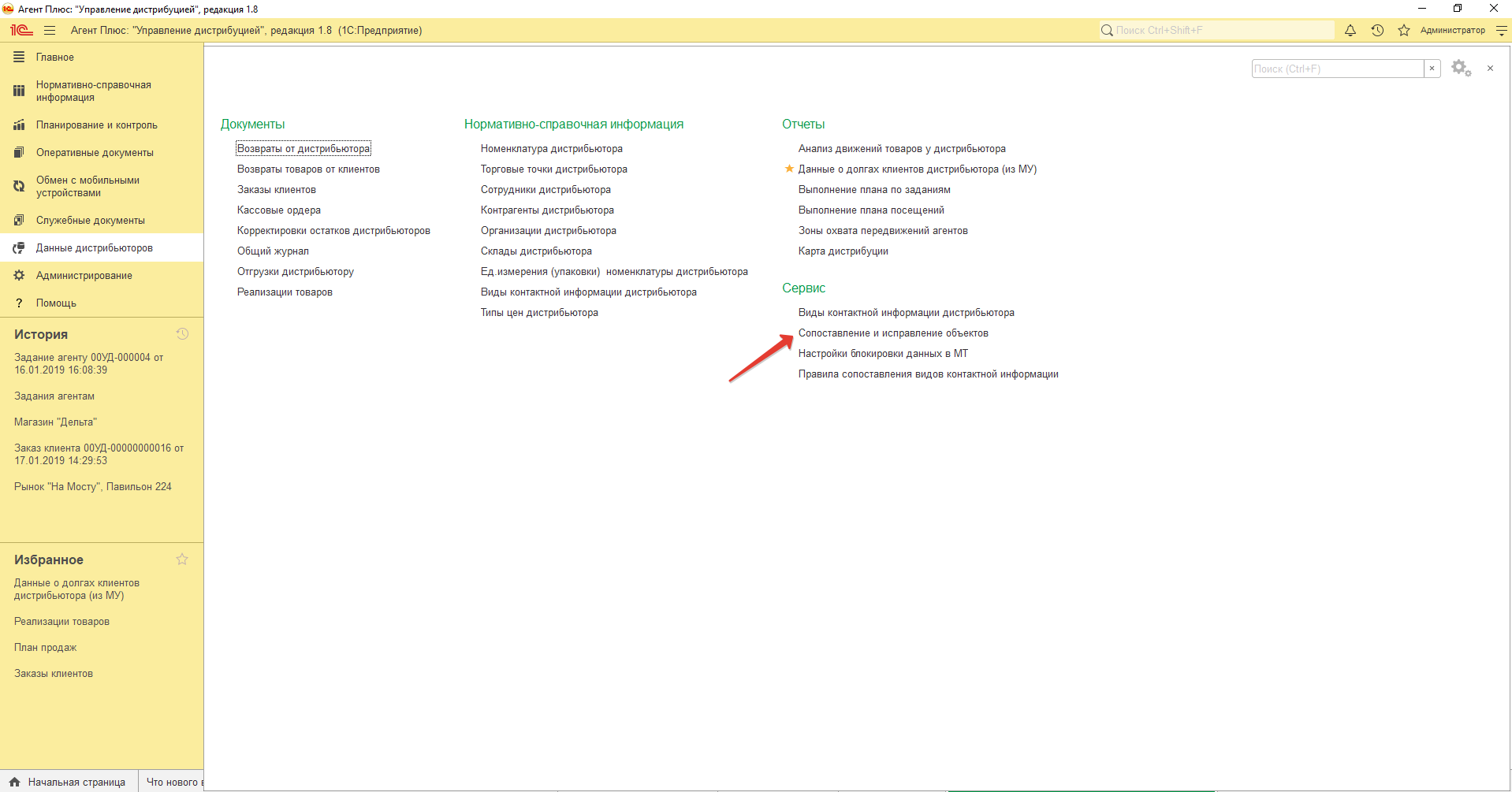Open Выполнение плана по заданиям report
Image resolution: width=1512 pixels, height=792 pixels.
click(874, 189)
